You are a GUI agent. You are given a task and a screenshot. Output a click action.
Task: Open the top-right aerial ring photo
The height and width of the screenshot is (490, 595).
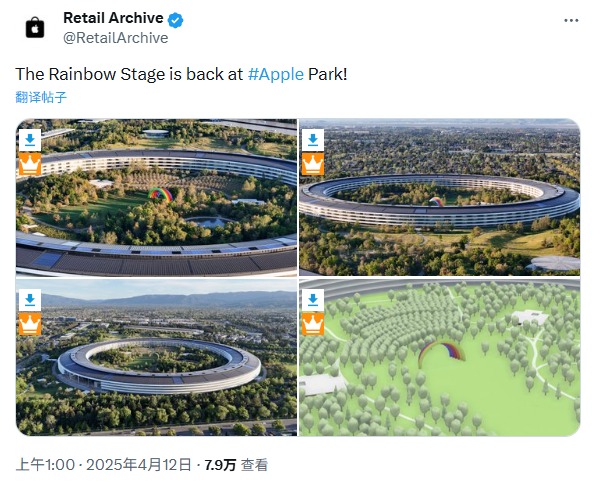439,197
